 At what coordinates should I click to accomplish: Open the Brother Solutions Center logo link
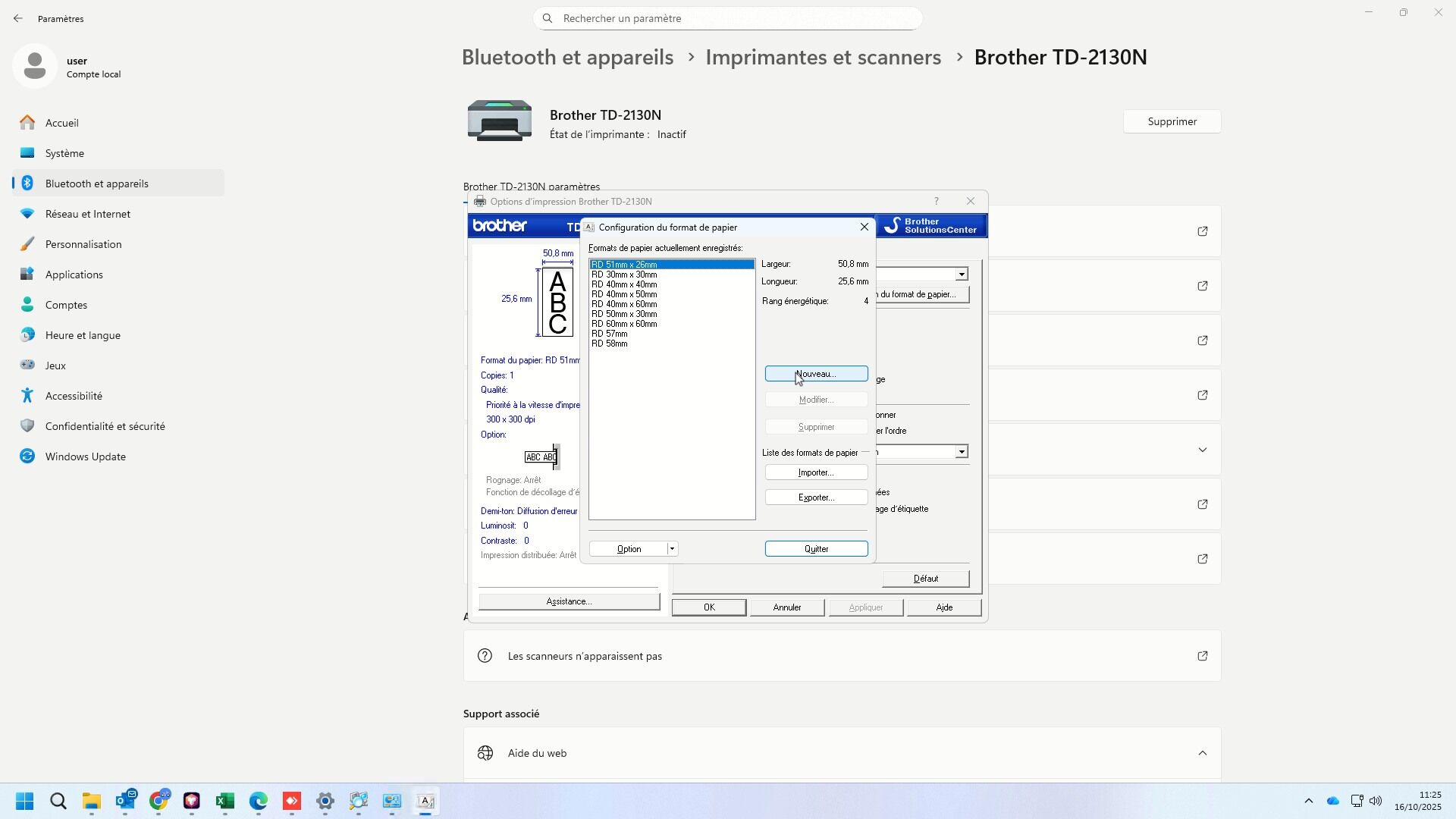click(931, 225)
